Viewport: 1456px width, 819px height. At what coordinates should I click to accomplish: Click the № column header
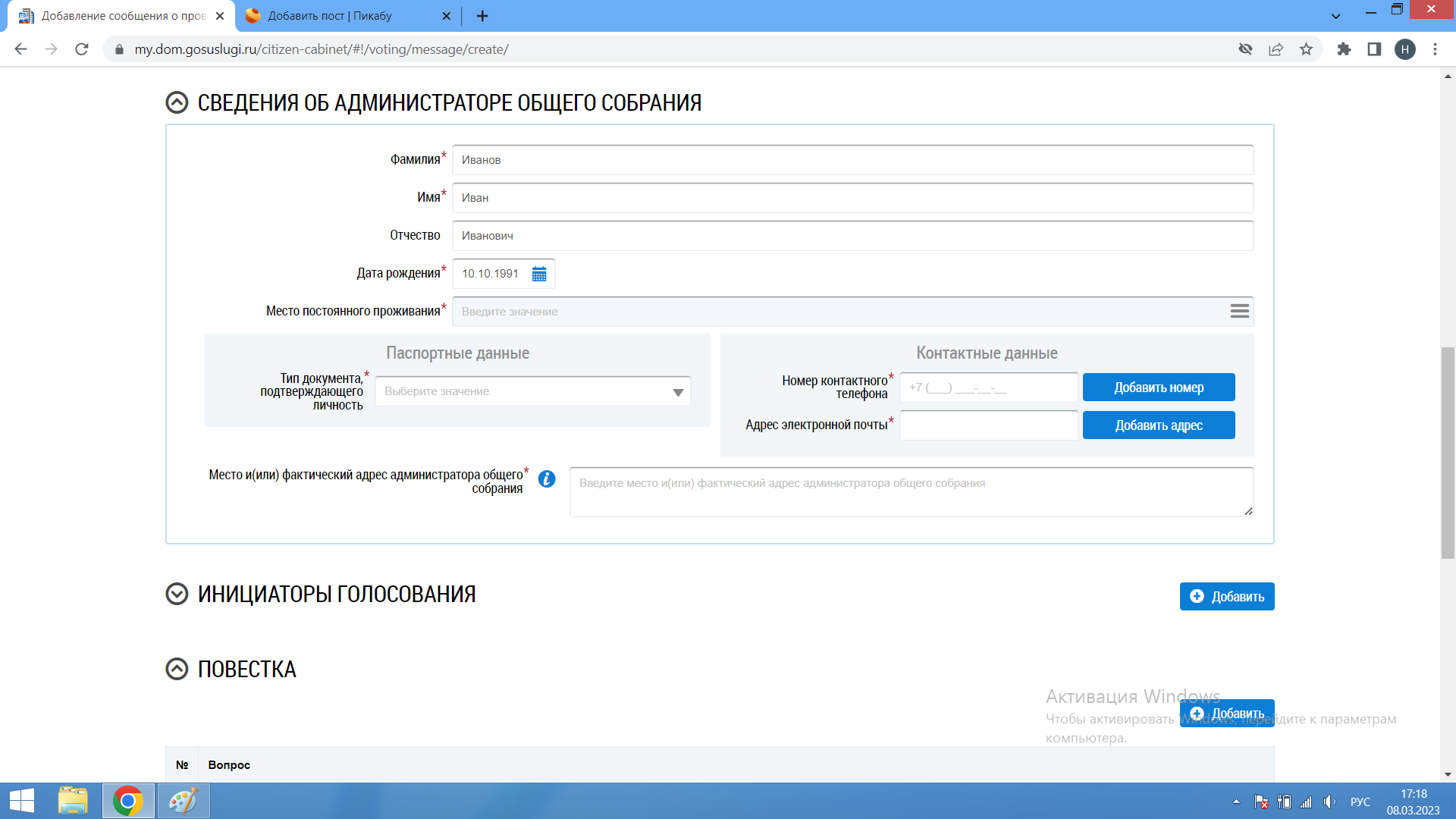[x=182, y=765]
